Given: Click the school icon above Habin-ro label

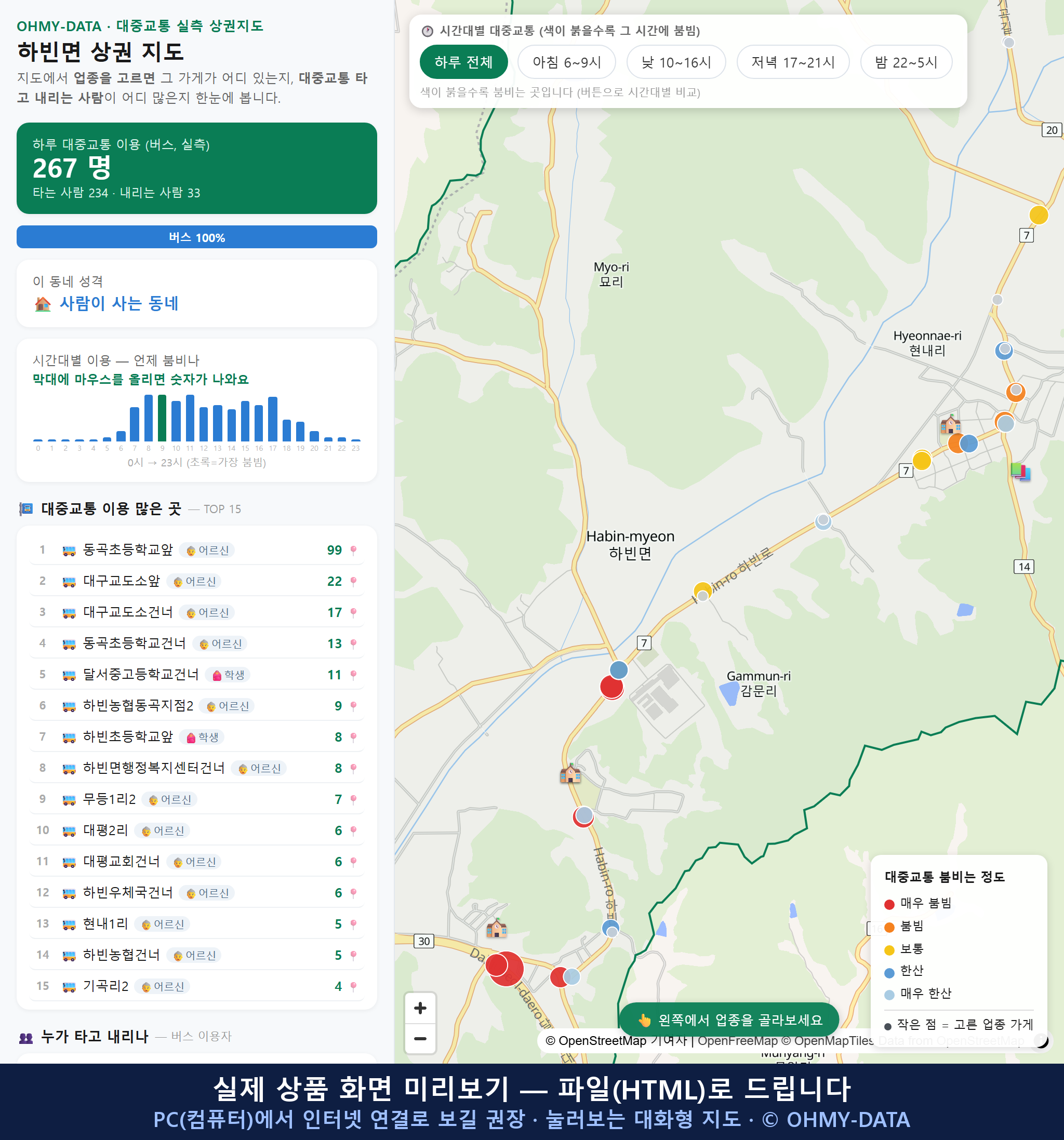Looking at the screenshot, I should pyautogui.click(x=571, y=773).
